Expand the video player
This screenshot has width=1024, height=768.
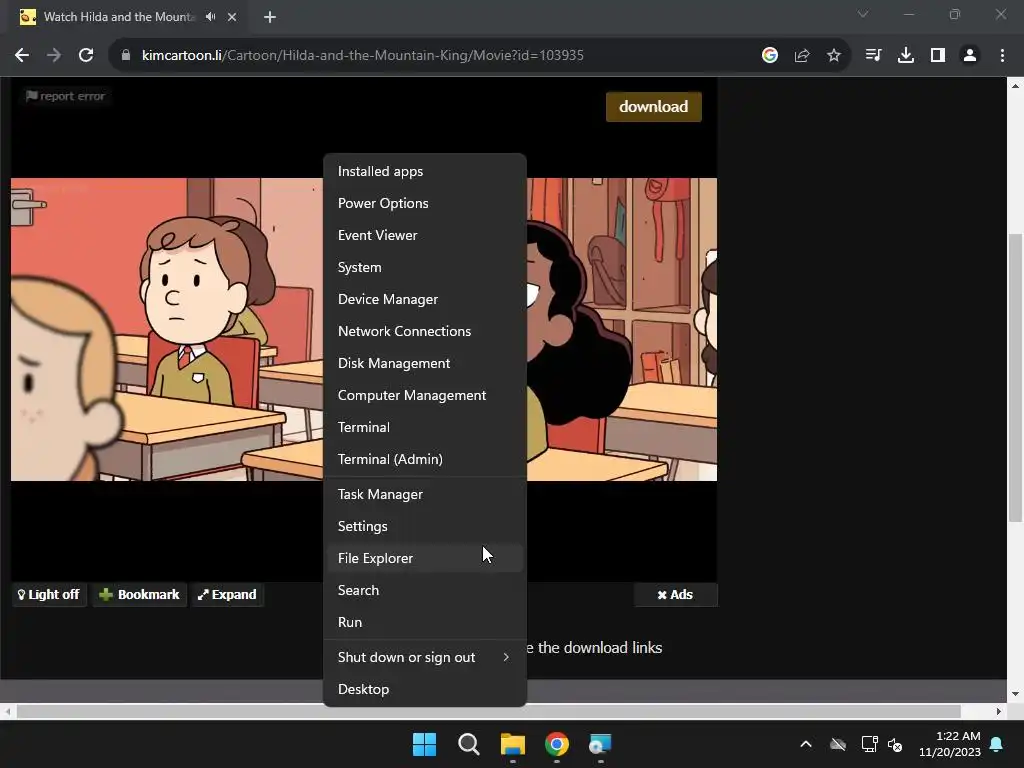(x=227, y=595)
